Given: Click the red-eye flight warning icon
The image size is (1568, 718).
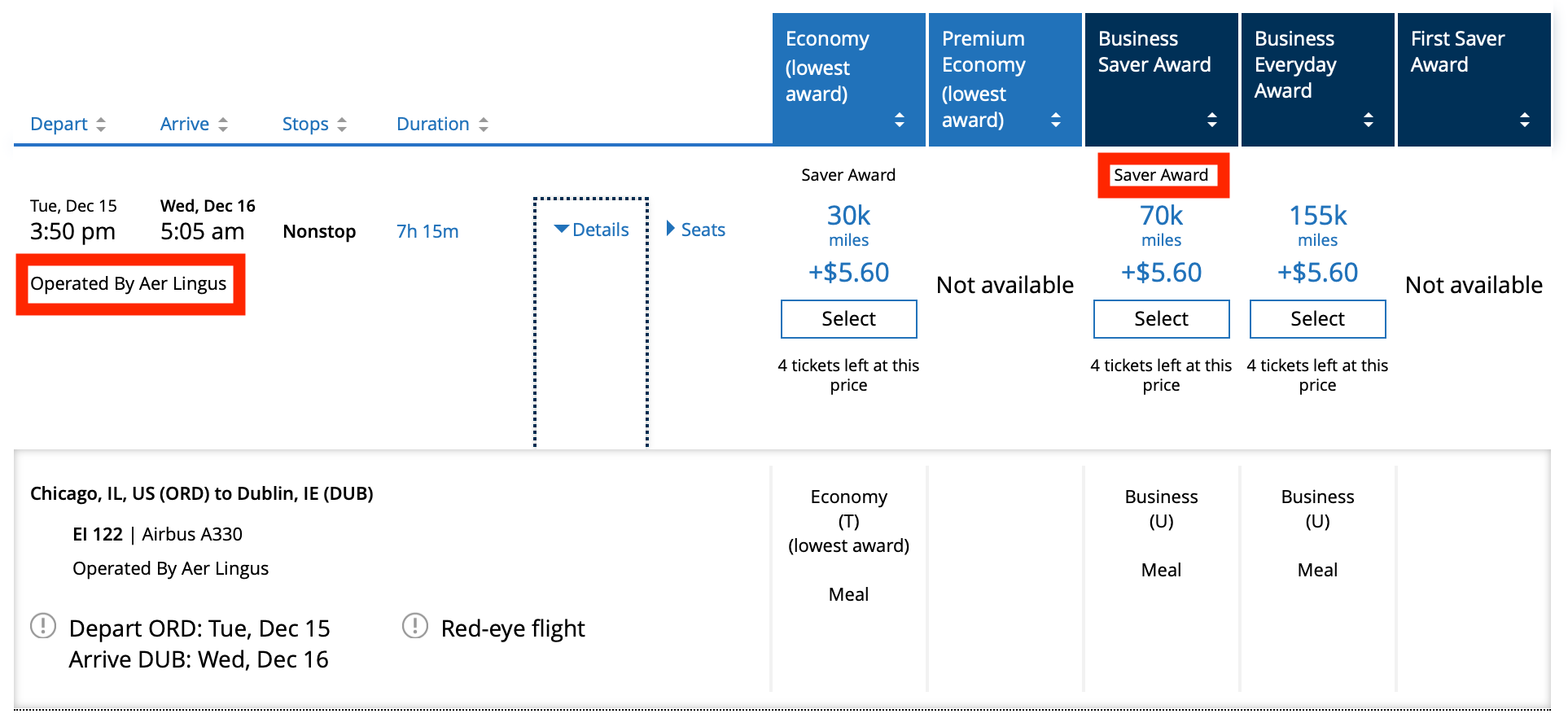Looking at the screenshot, I should pos(416,626).
